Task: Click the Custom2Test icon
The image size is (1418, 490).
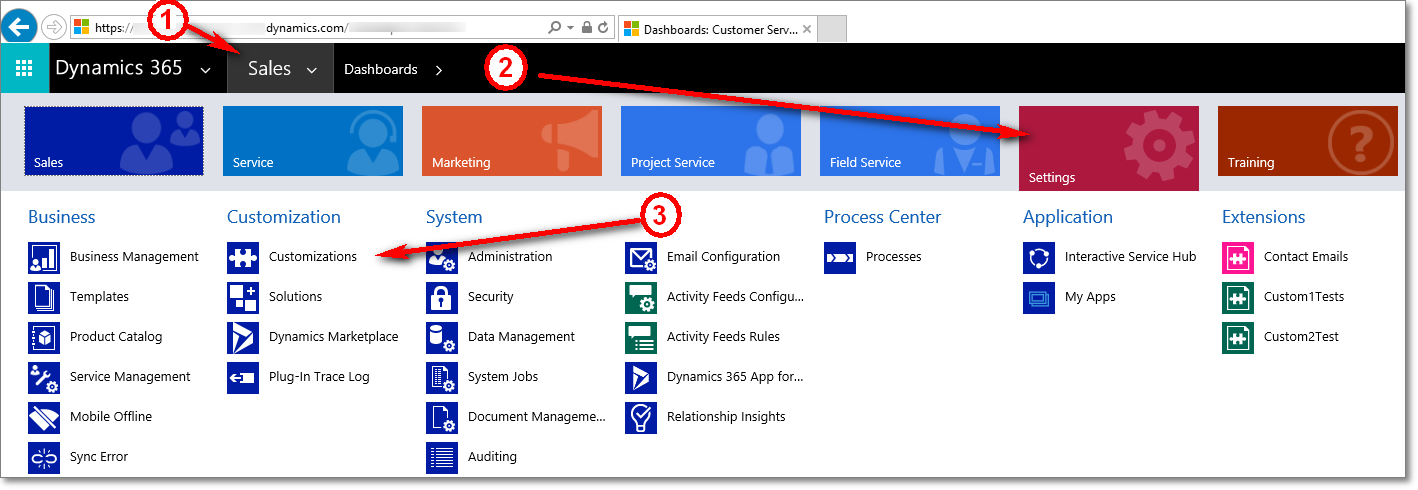Action: [1238, 337]
